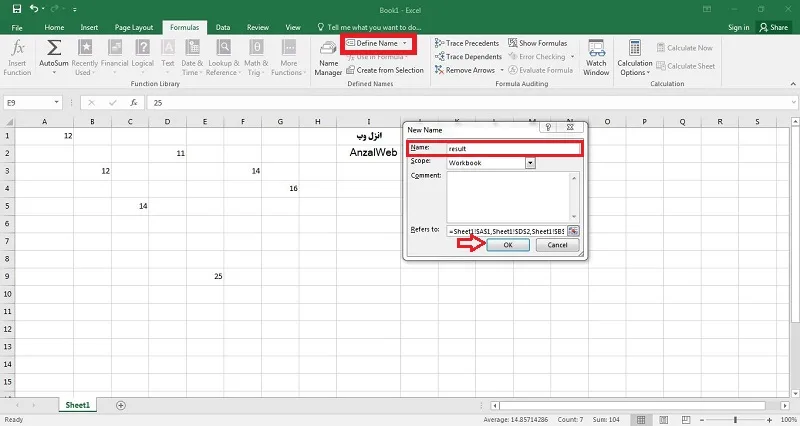This screenshot has height=426, width=800.
Task: Open the Insert Function fx icon
Action: click(17, 48)
